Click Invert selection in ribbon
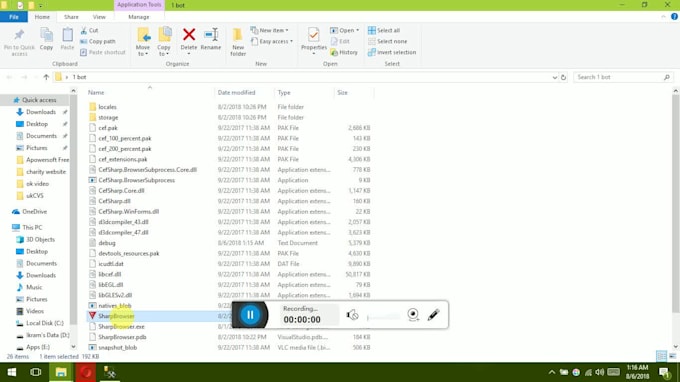680x382 pixels. pos(392,52)
